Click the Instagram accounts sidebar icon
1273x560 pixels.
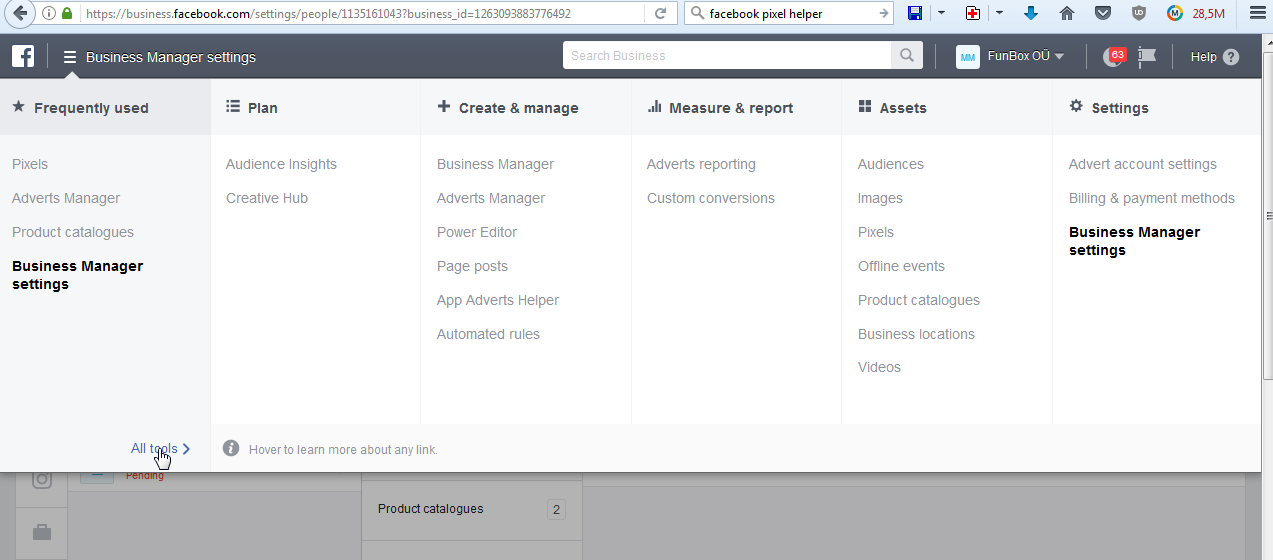coord(42,479)
